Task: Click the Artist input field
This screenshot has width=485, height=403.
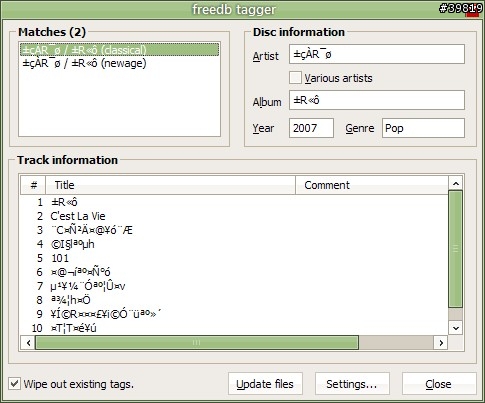Action: (x=377, y=54)
